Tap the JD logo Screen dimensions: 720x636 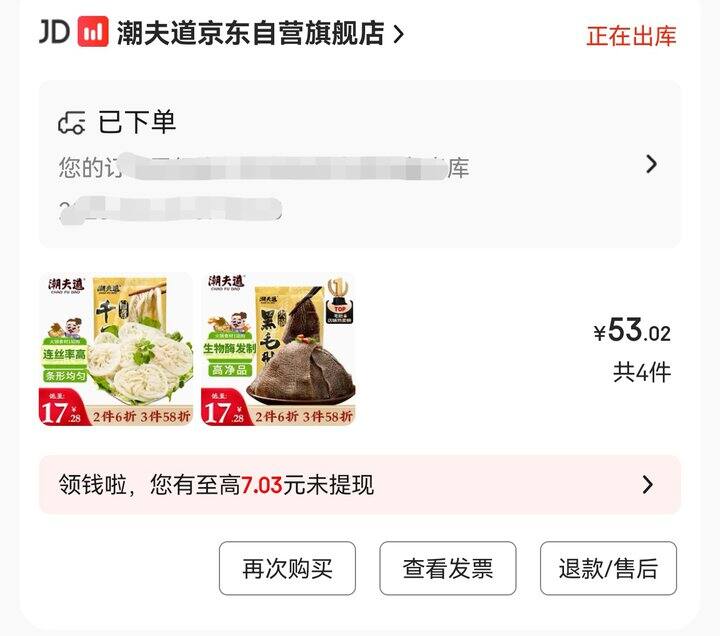(54, 31)
